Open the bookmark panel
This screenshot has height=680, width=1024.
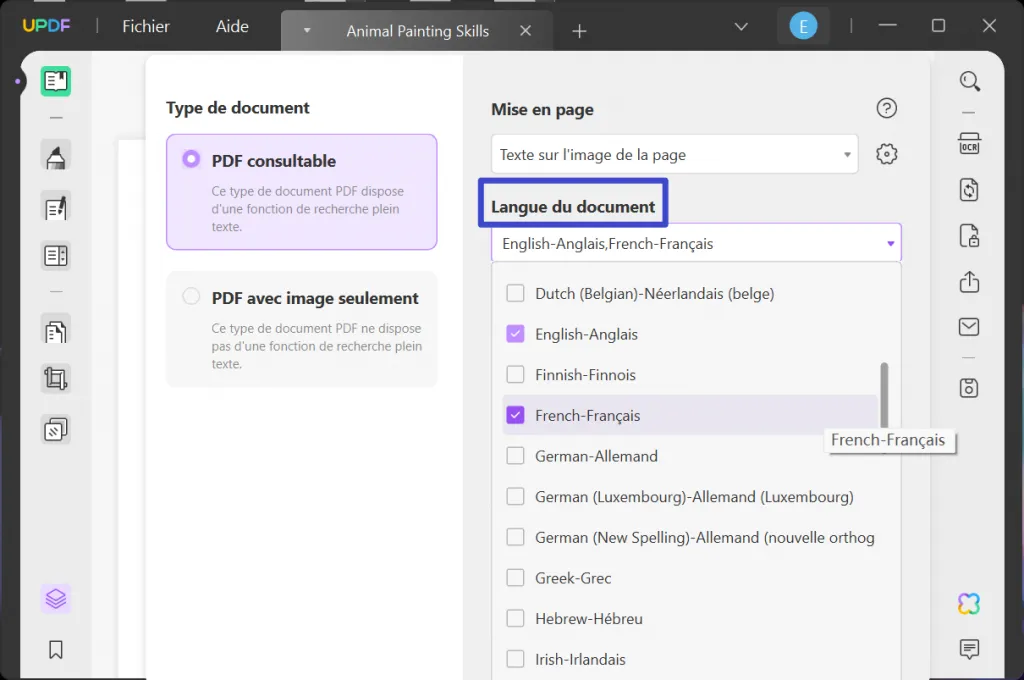pos(55,650)
